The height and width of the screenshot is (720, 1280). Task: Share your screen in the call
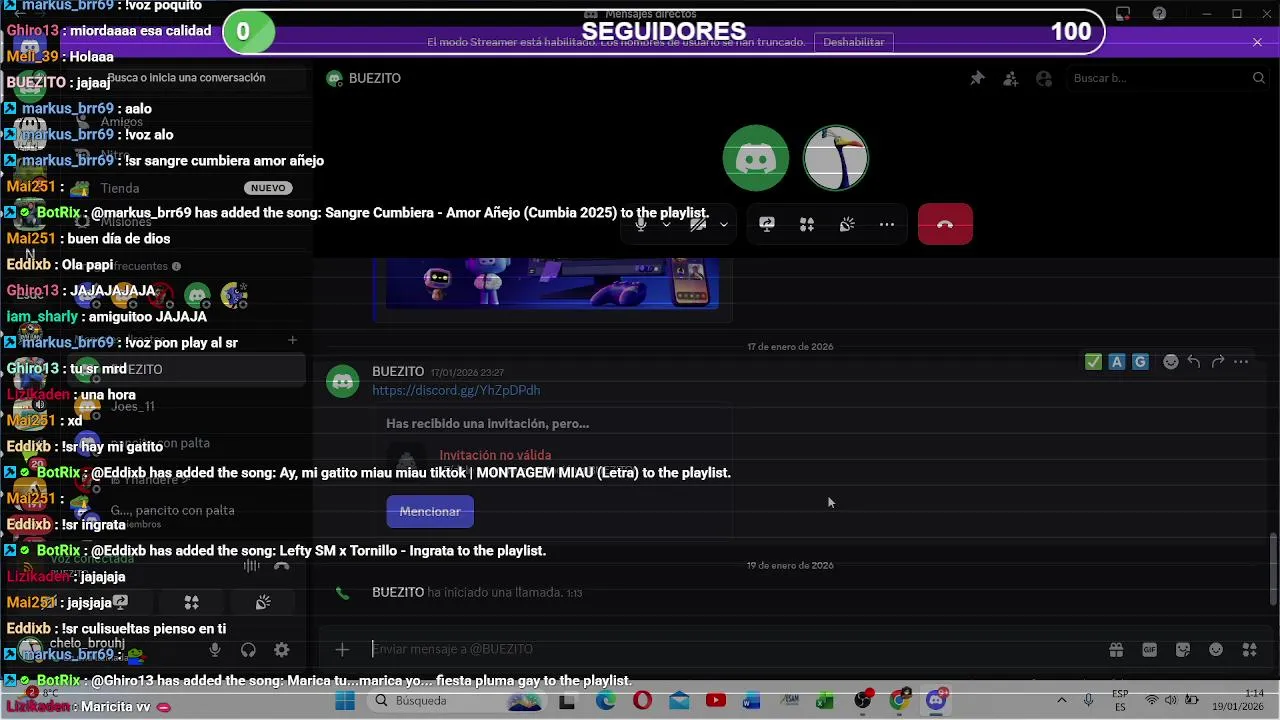(x=767, y=224)
